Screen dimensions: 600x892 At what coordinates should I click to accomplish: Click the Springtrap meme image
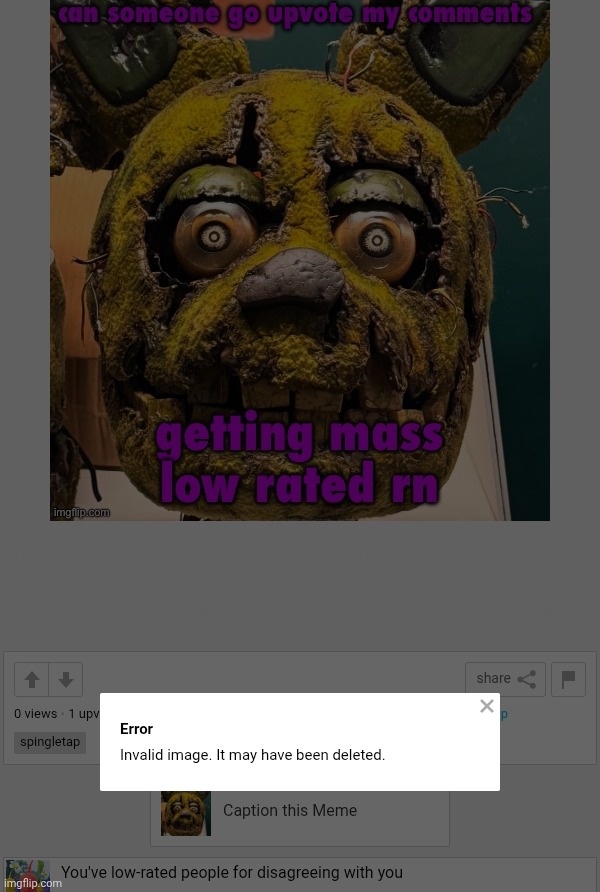[x=300, y=260]
